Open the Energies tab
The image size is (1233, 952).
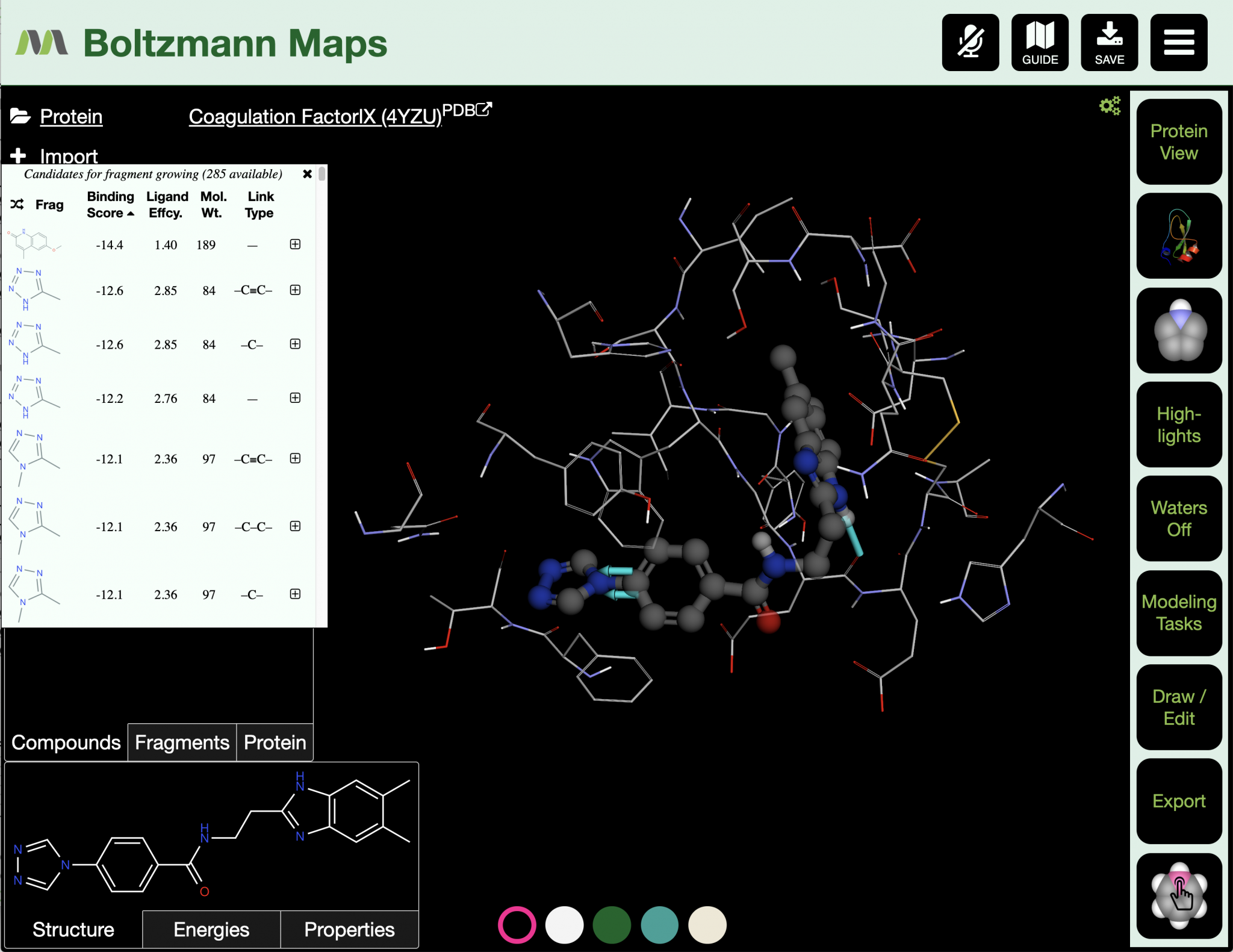tap(211, 929)
